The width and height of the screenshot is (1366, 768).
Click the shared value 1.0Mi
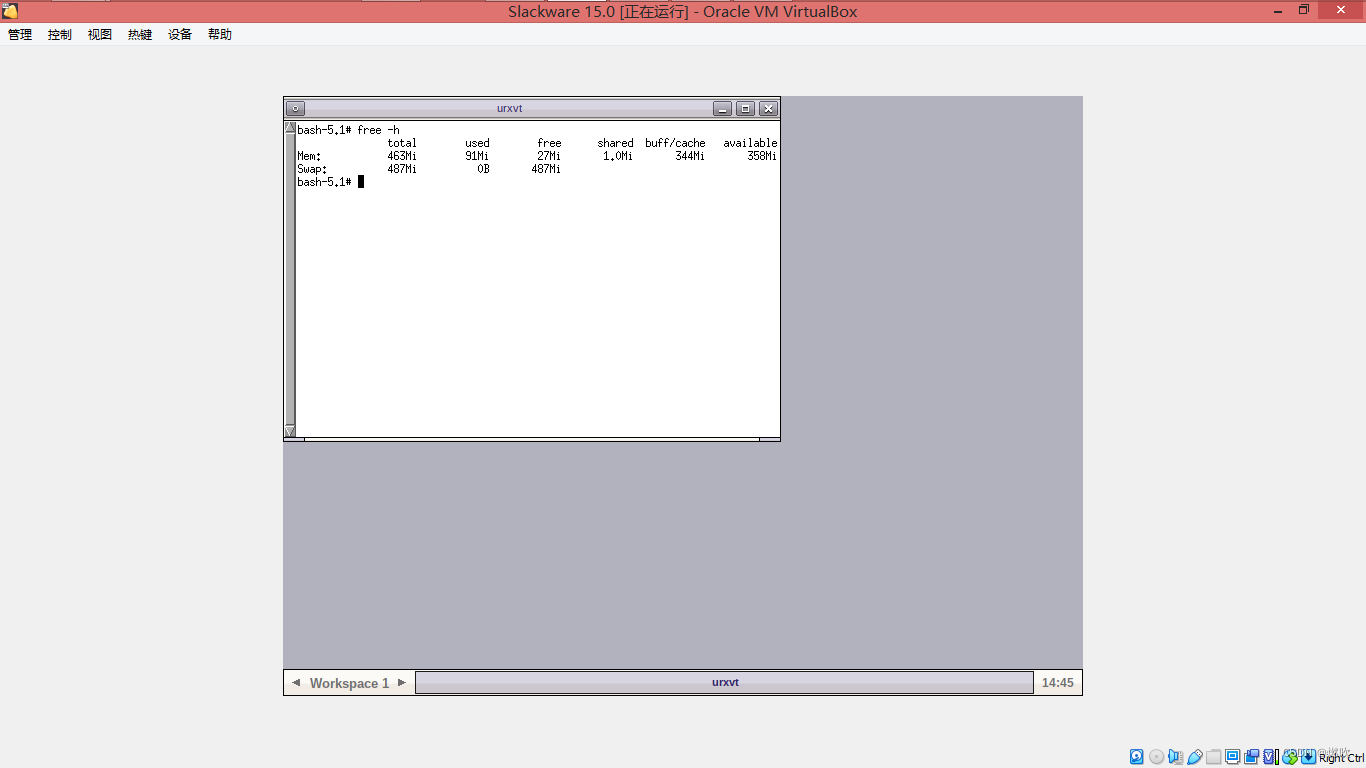point(618,156)
